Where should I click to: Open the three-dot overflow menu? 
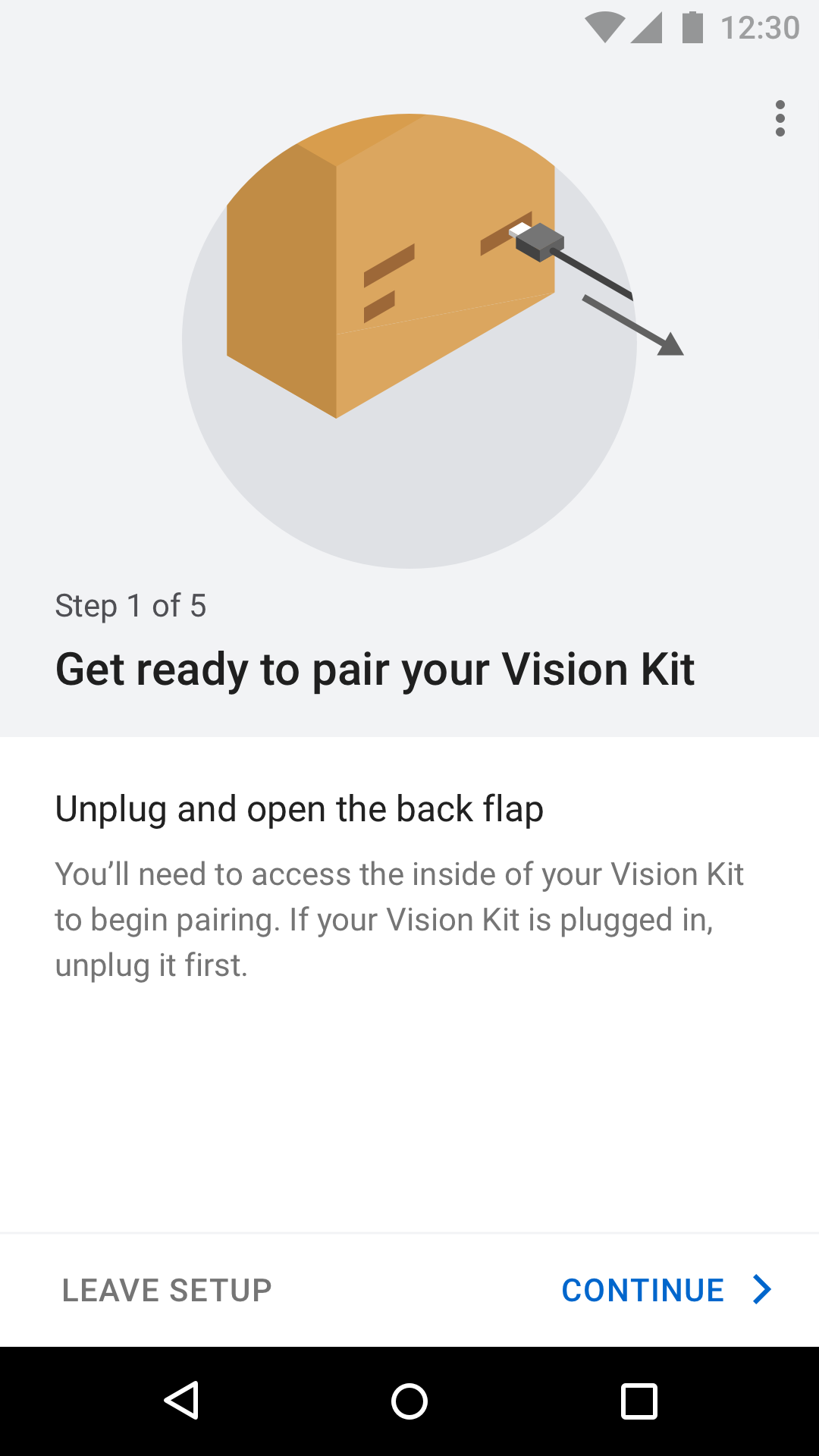click(780, 118)
